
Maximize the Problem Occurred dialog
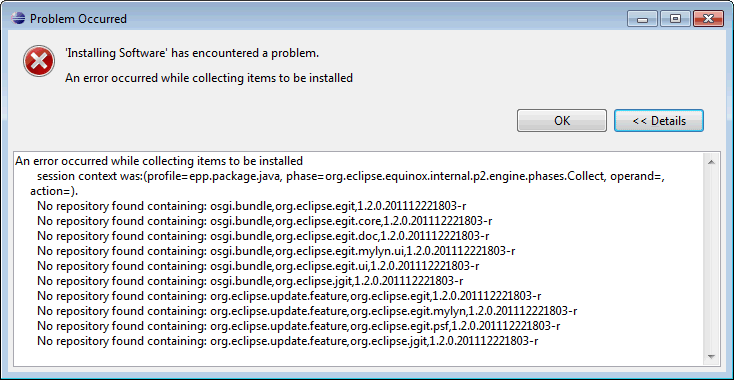point(675,19)
